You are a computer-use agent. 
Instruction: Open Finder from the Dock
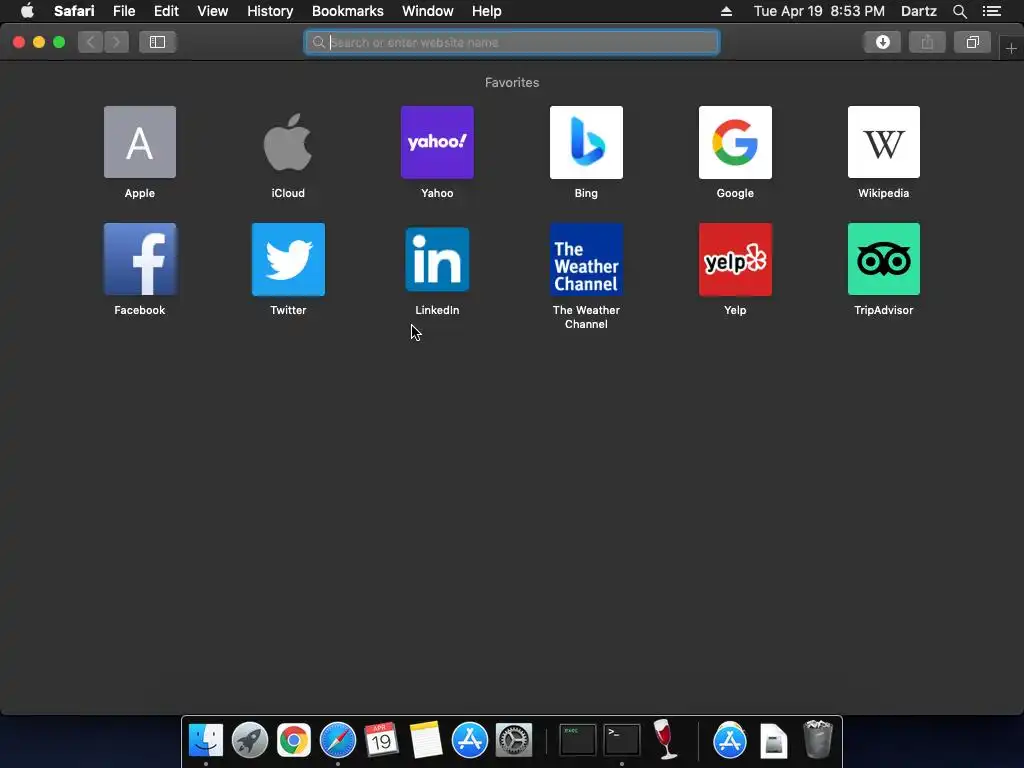(x=206, y=741)
